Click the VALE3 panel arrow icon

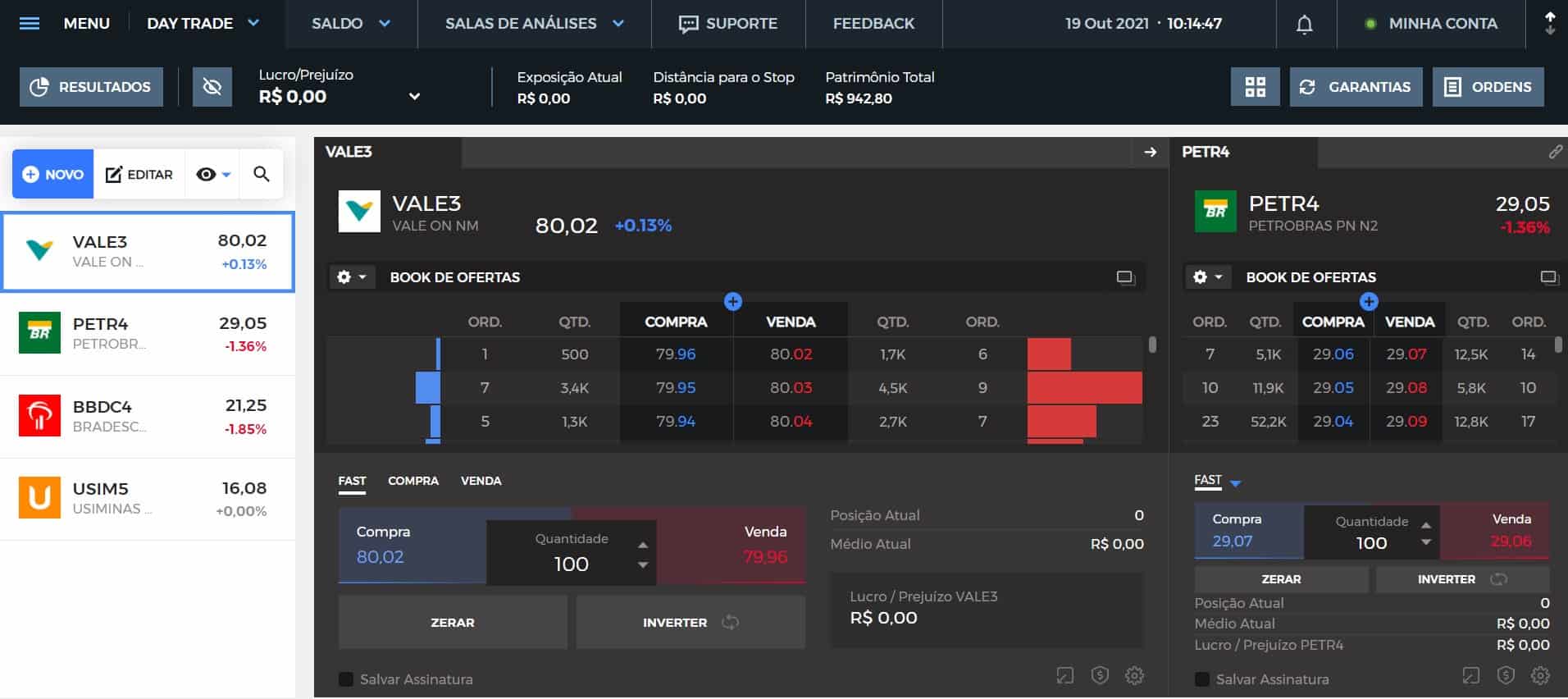click(x=1150, y=152)
